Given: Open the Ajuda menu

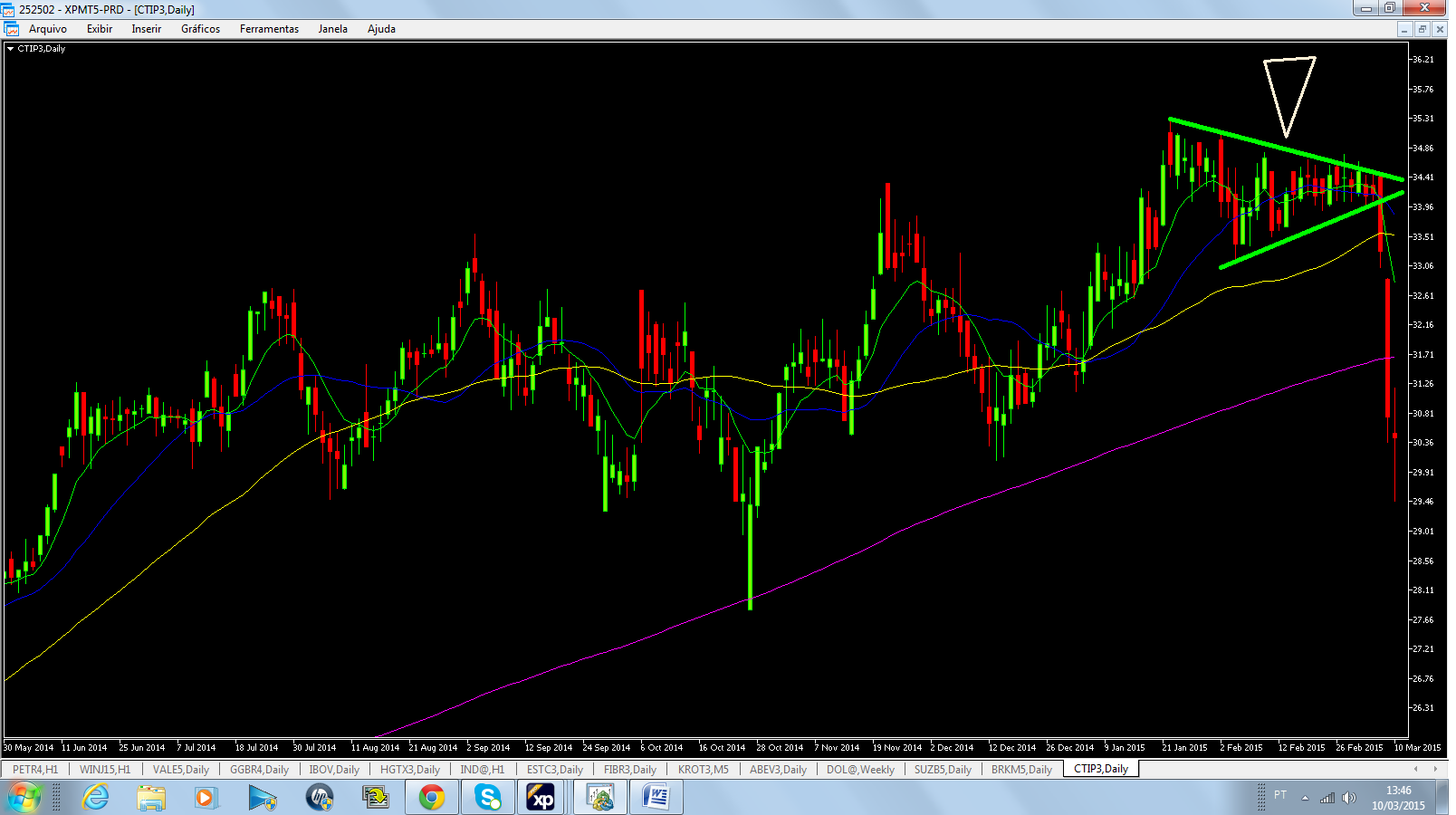Looking at the screenshot, I should click(x=381, y=29).
